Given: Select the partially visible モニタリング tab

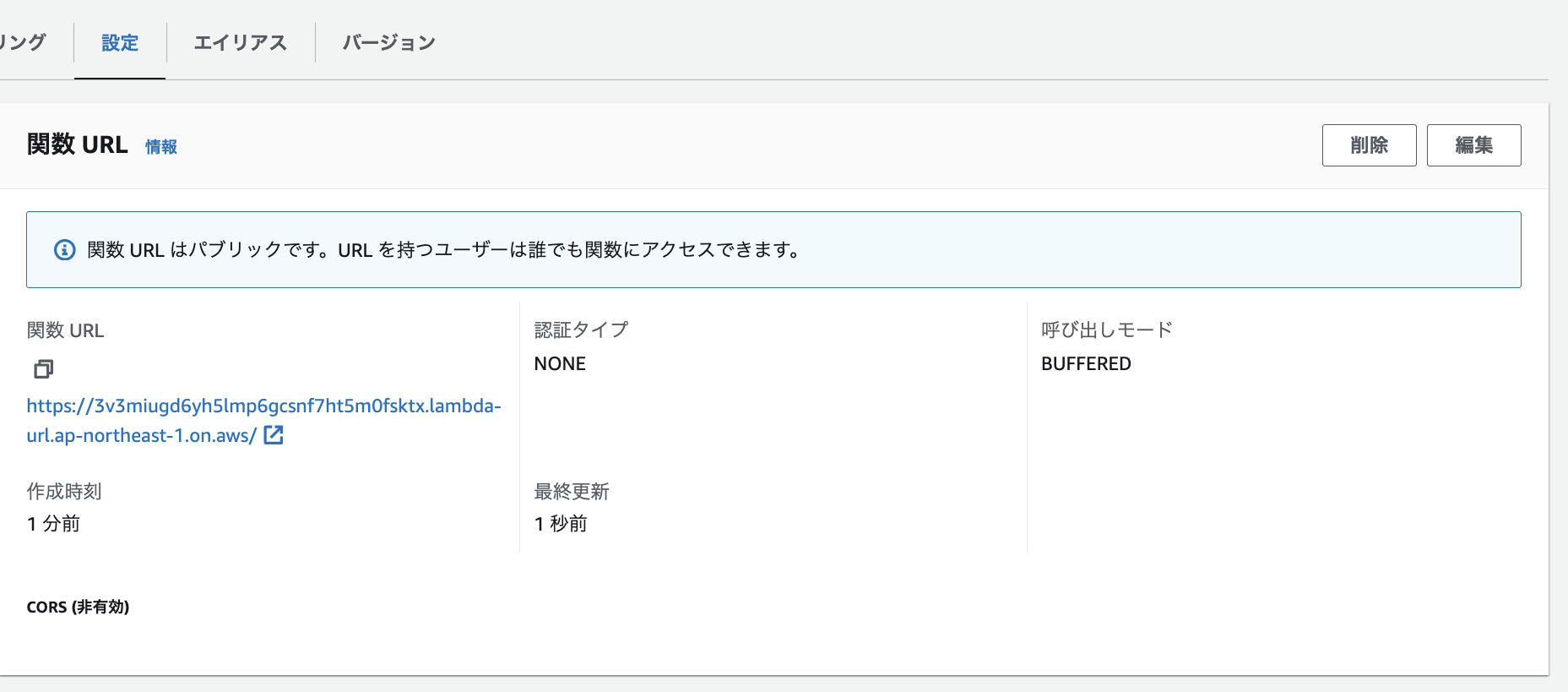Looking at the screenshot, I should [22, 43].
